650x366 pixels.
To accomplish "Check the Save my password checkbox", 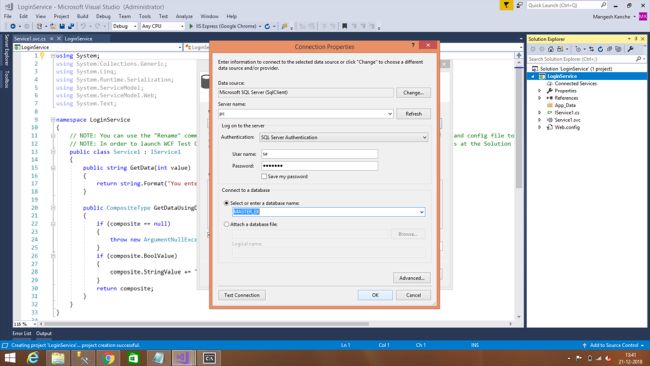I will pyautogui.click(x=264, y=177).
